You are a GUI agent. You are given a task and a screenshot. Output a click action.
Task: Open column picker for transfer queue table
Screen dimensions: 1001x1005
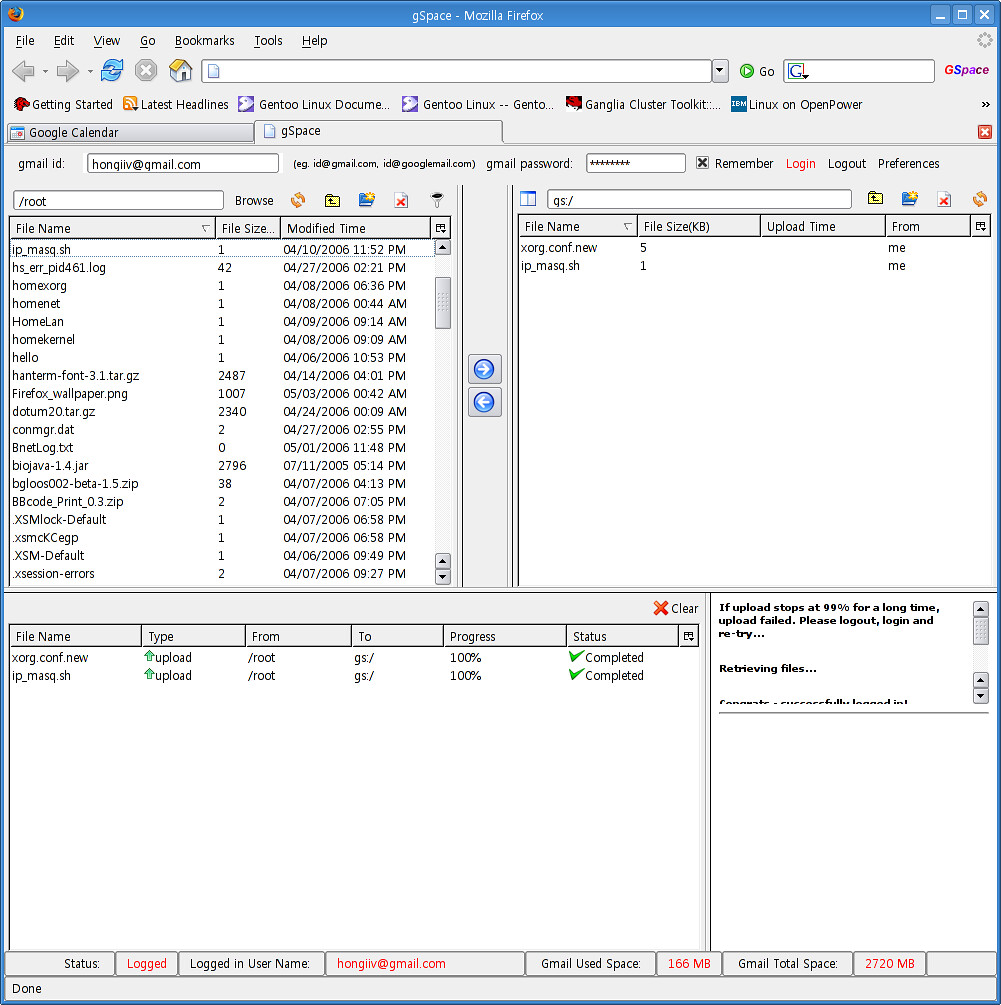click(689, 636)
